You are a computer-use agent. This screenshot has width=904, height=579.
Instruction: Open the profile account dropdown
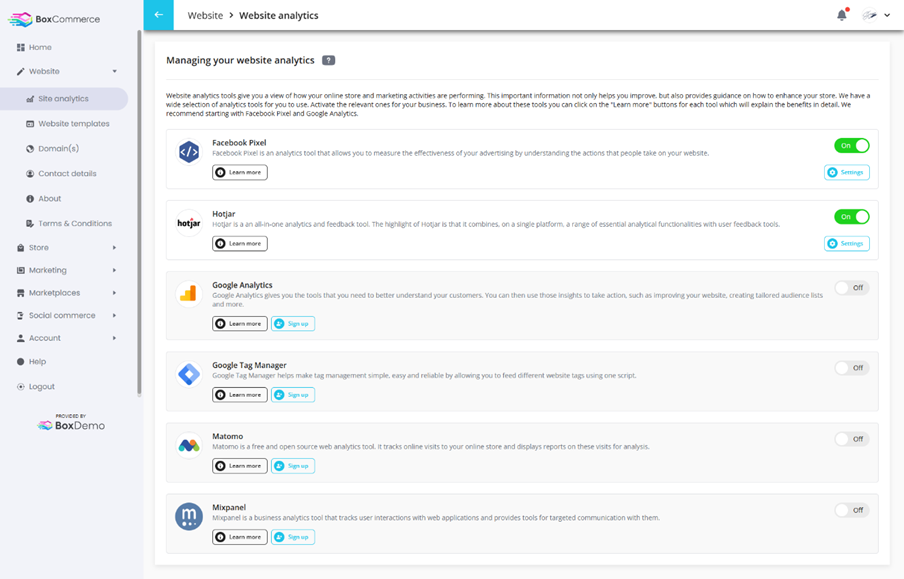[x=872, y=15]
